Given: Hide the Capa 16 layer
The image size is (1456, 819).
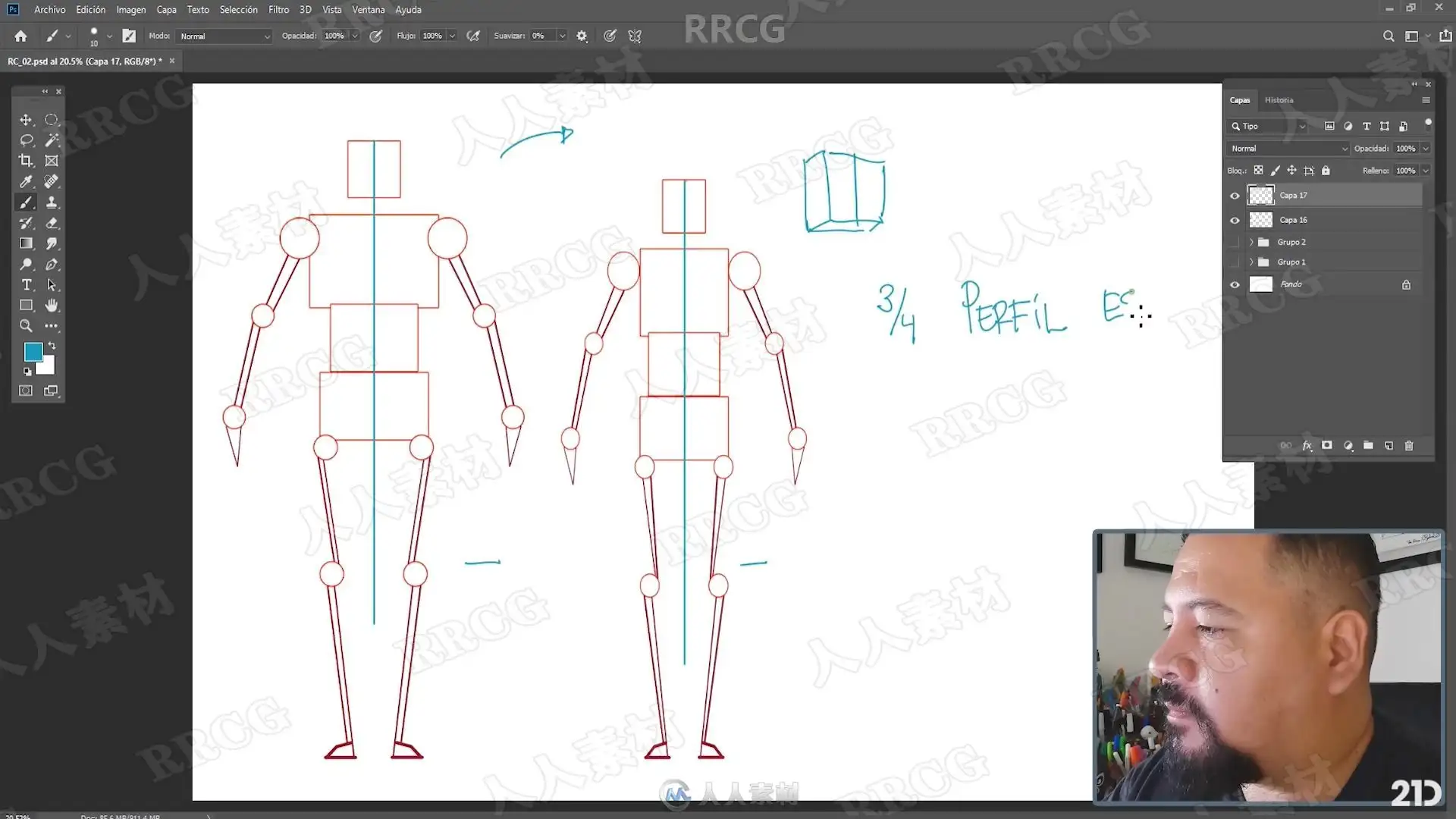Looking at the screenshot, I should click(1235, 220).
